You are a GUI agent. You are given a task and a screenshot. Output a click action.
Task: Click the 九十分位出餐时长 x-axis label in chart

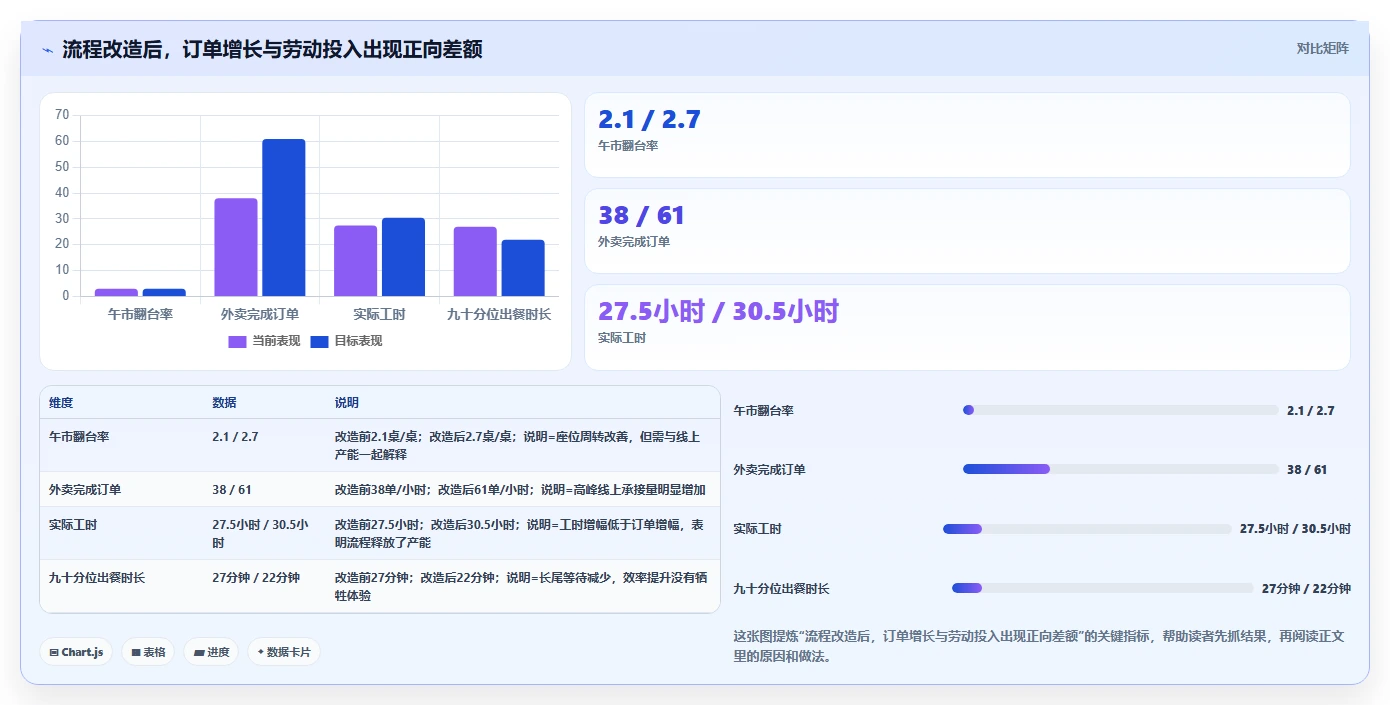pos(499,314)
